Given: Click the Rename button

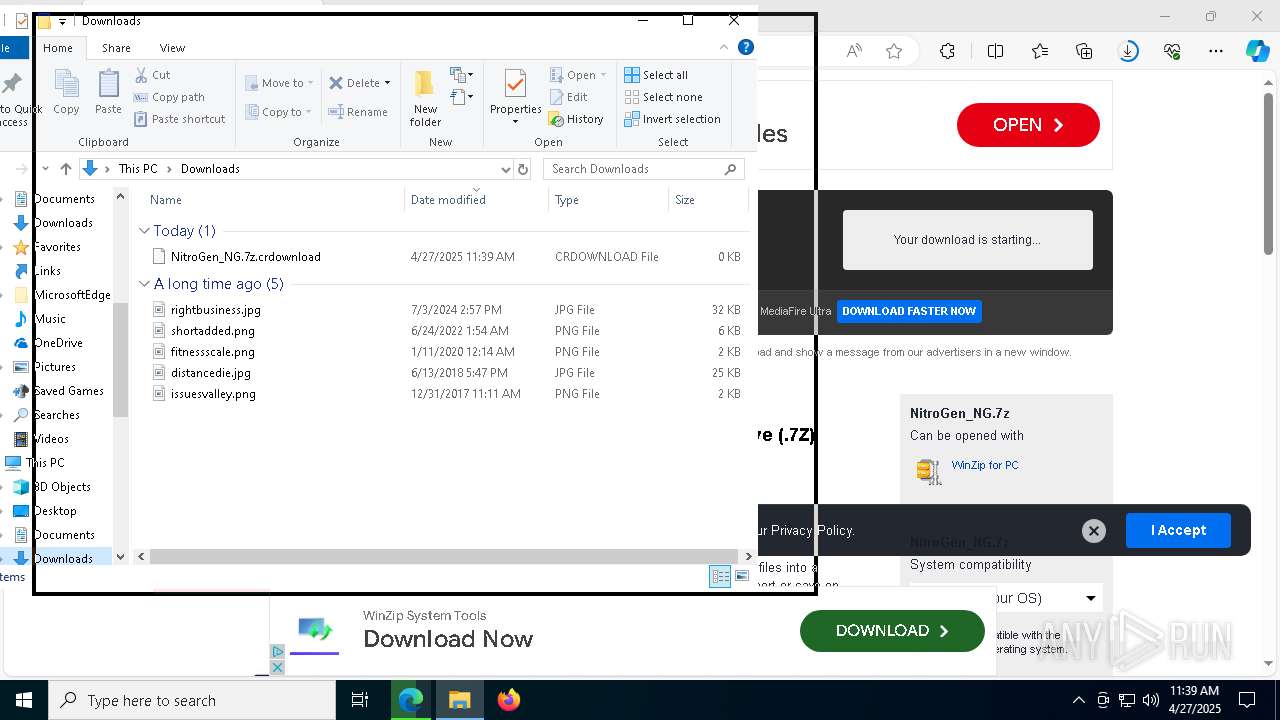Looking at the screenshot, I should [x=358, y=112].
